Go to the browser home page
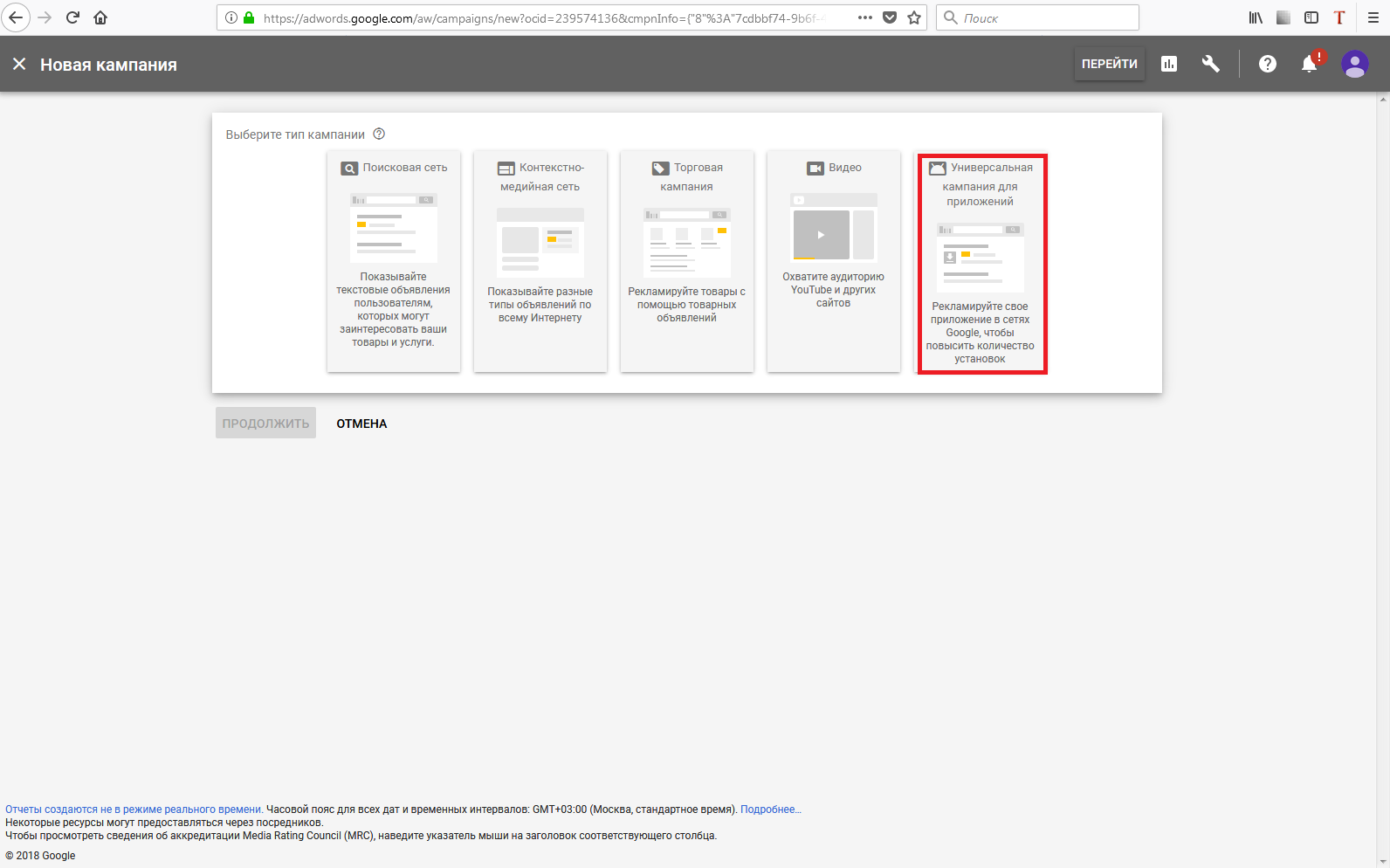 click(x=100, y=17)
